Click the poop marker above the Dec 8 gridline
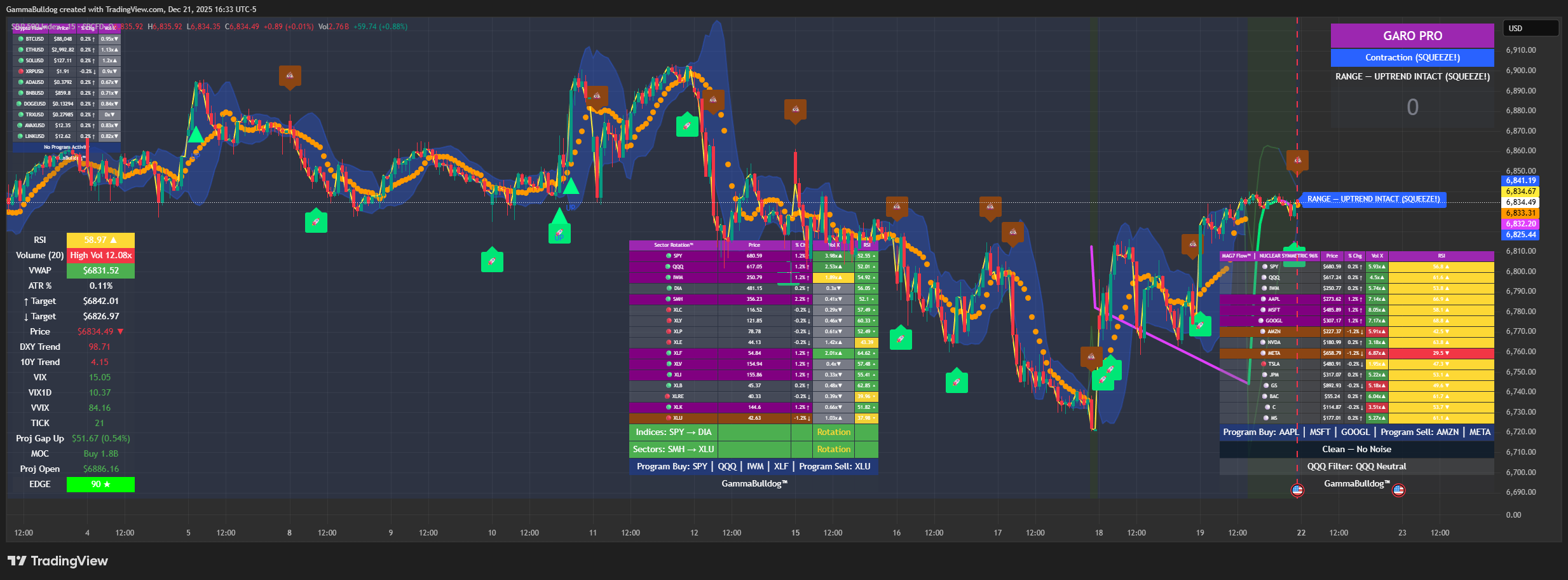1568x580 pixels. (290, 76)
